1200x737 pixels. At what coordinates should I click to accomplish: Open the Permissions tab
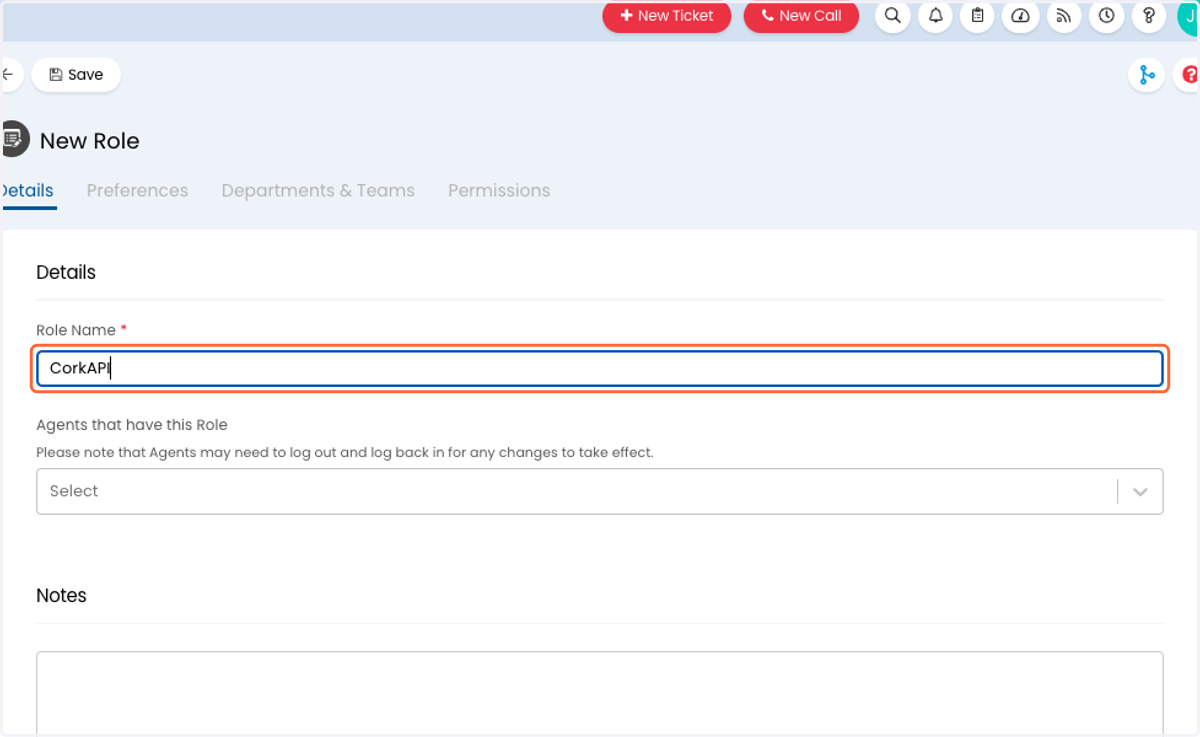point(499,190)
